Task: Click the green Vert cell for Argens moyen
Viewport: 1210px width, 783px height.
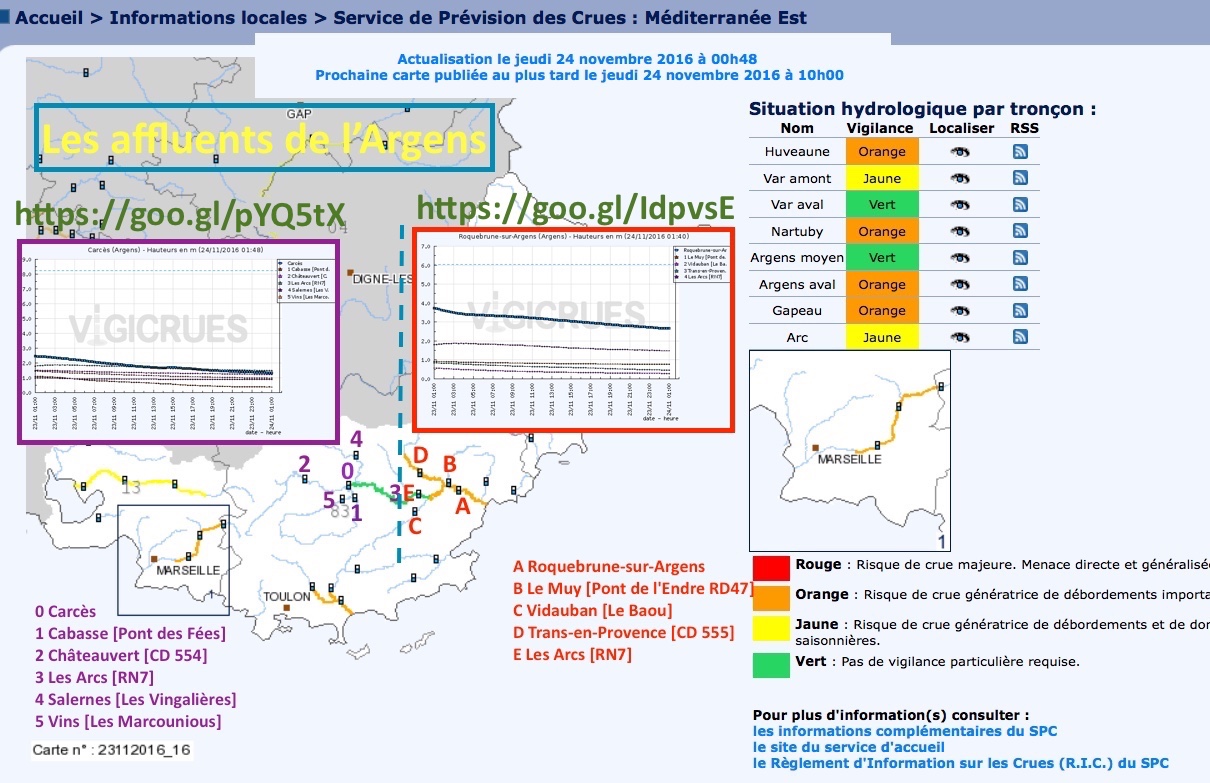Action: pos(882,257)
